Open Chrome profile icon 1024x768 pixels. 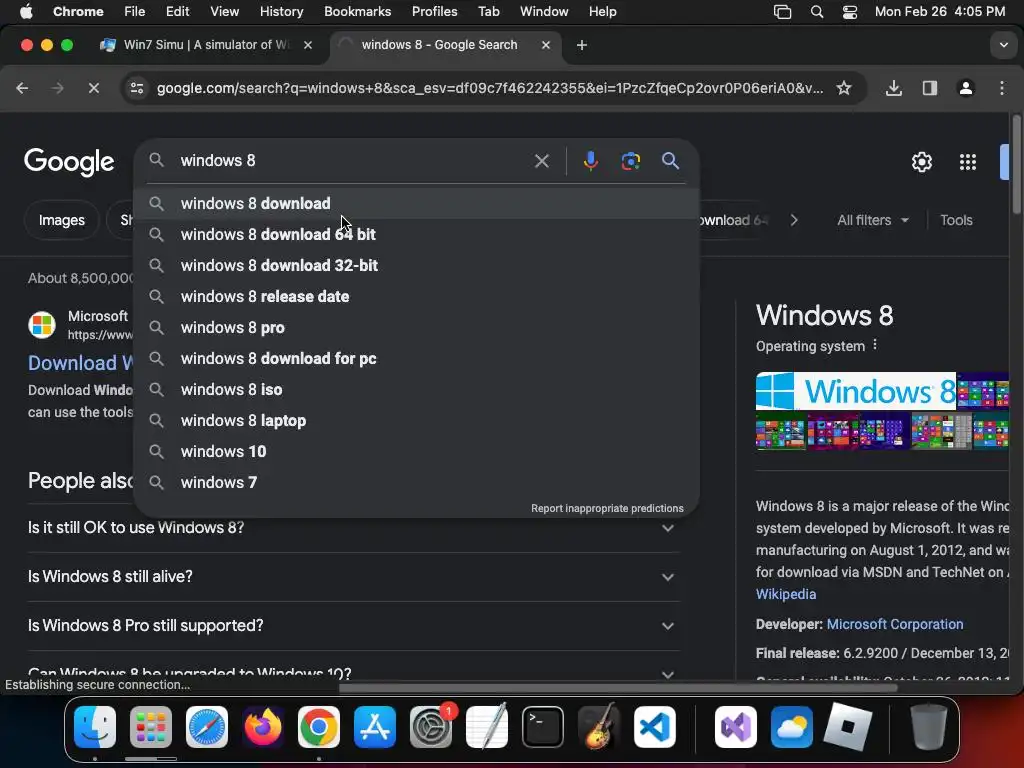pyautogui.click(x=966, y=88)
